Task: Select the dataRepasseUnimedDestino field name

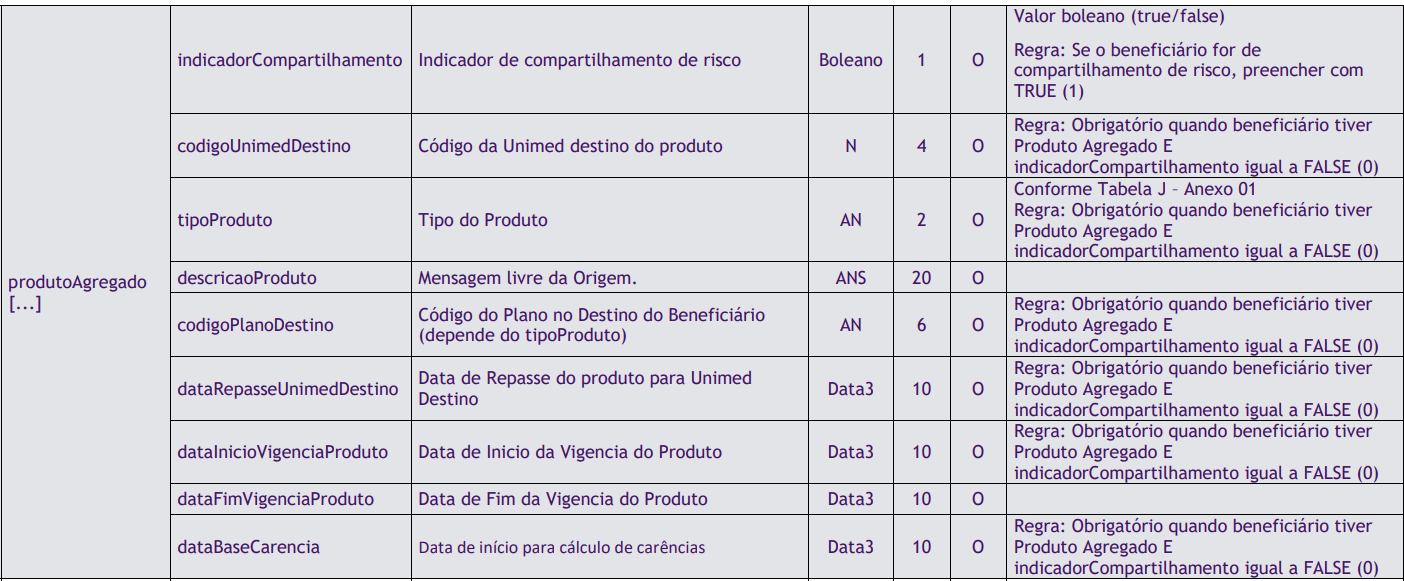Action: pyautogui.click(x=287, y=389)
